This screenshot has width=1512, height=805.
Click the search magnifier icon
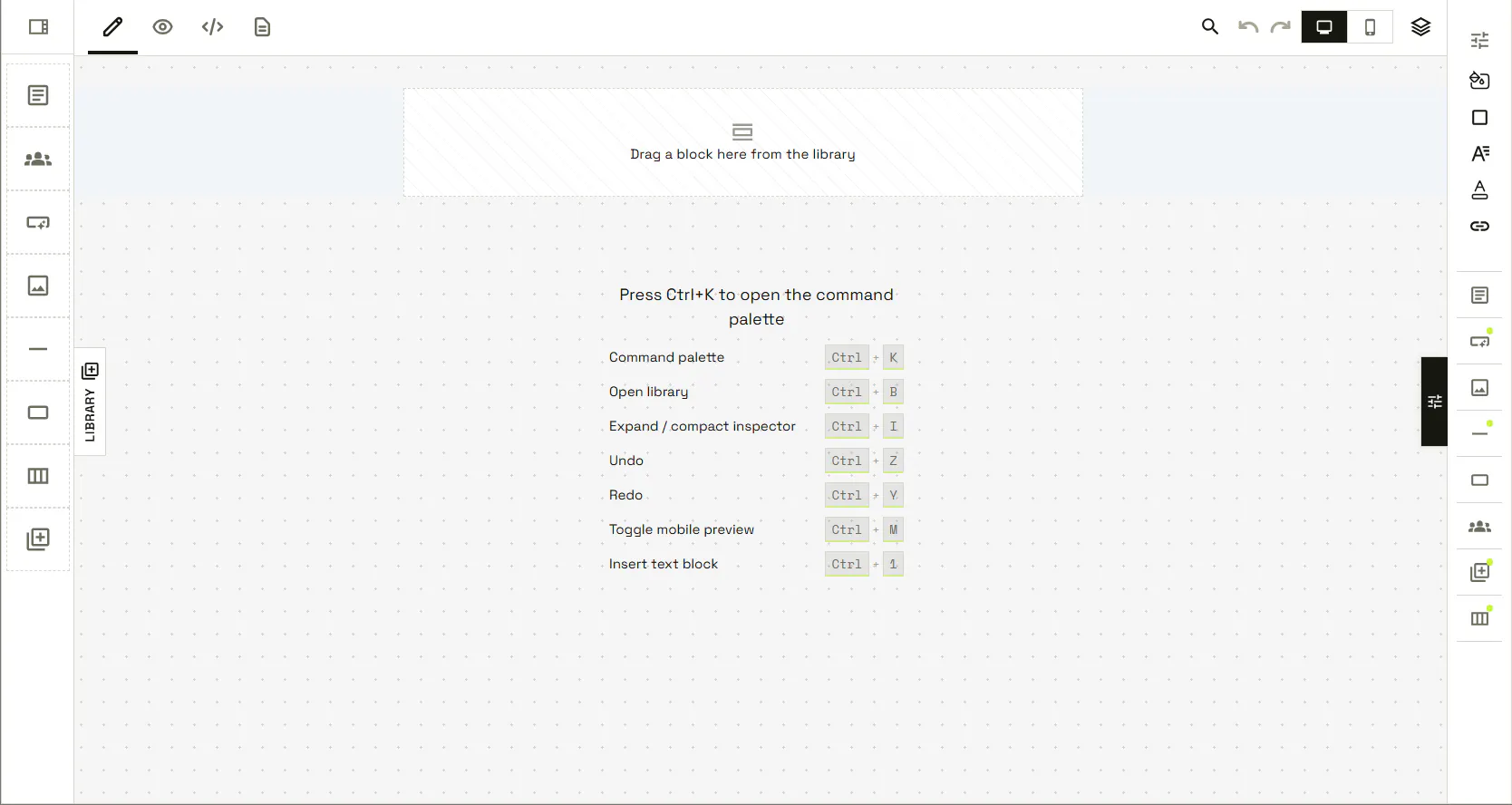click(1210, 27)
